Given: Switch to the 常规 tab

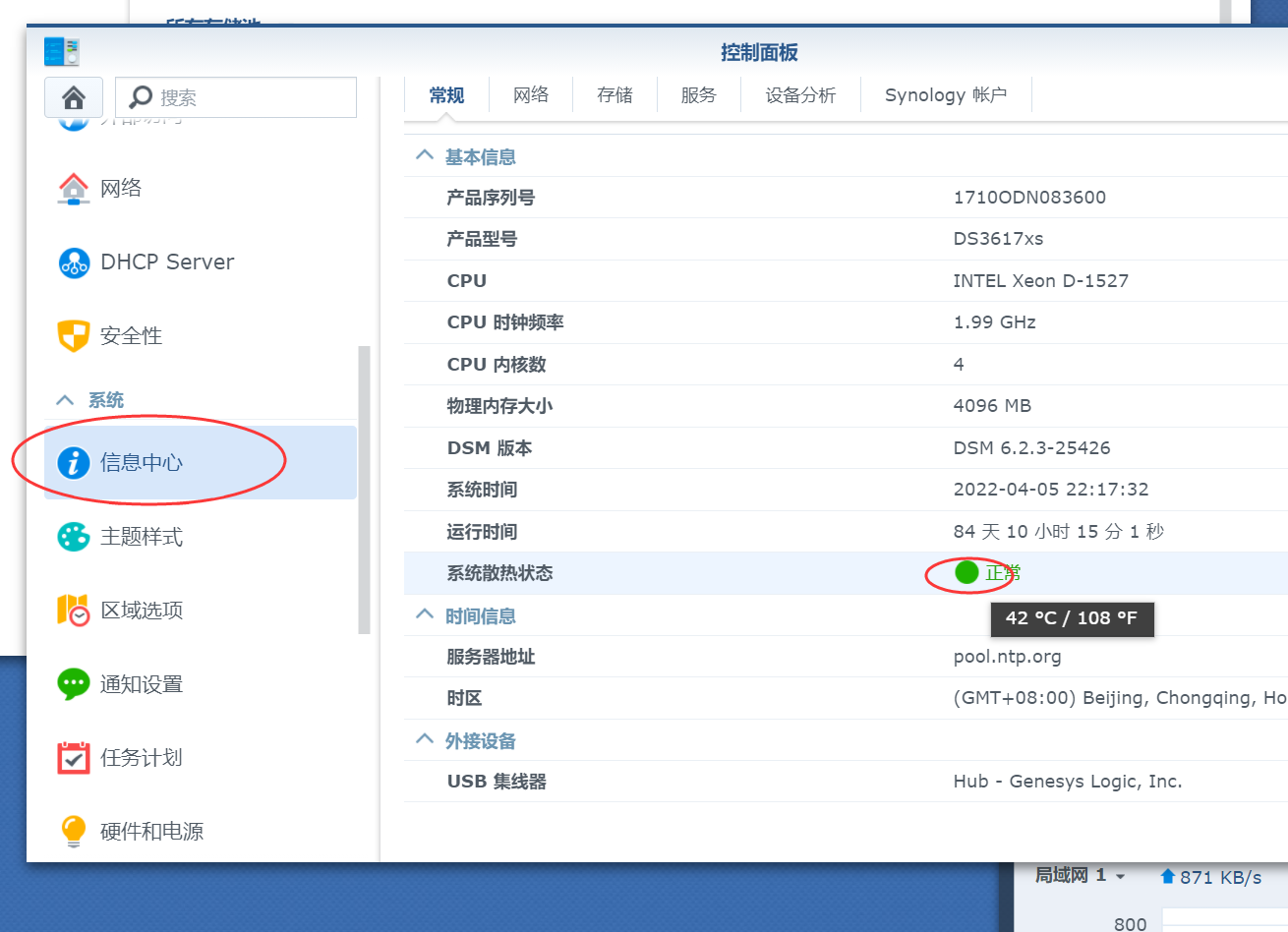Looking at the screenshot, I should coord(446,95).
